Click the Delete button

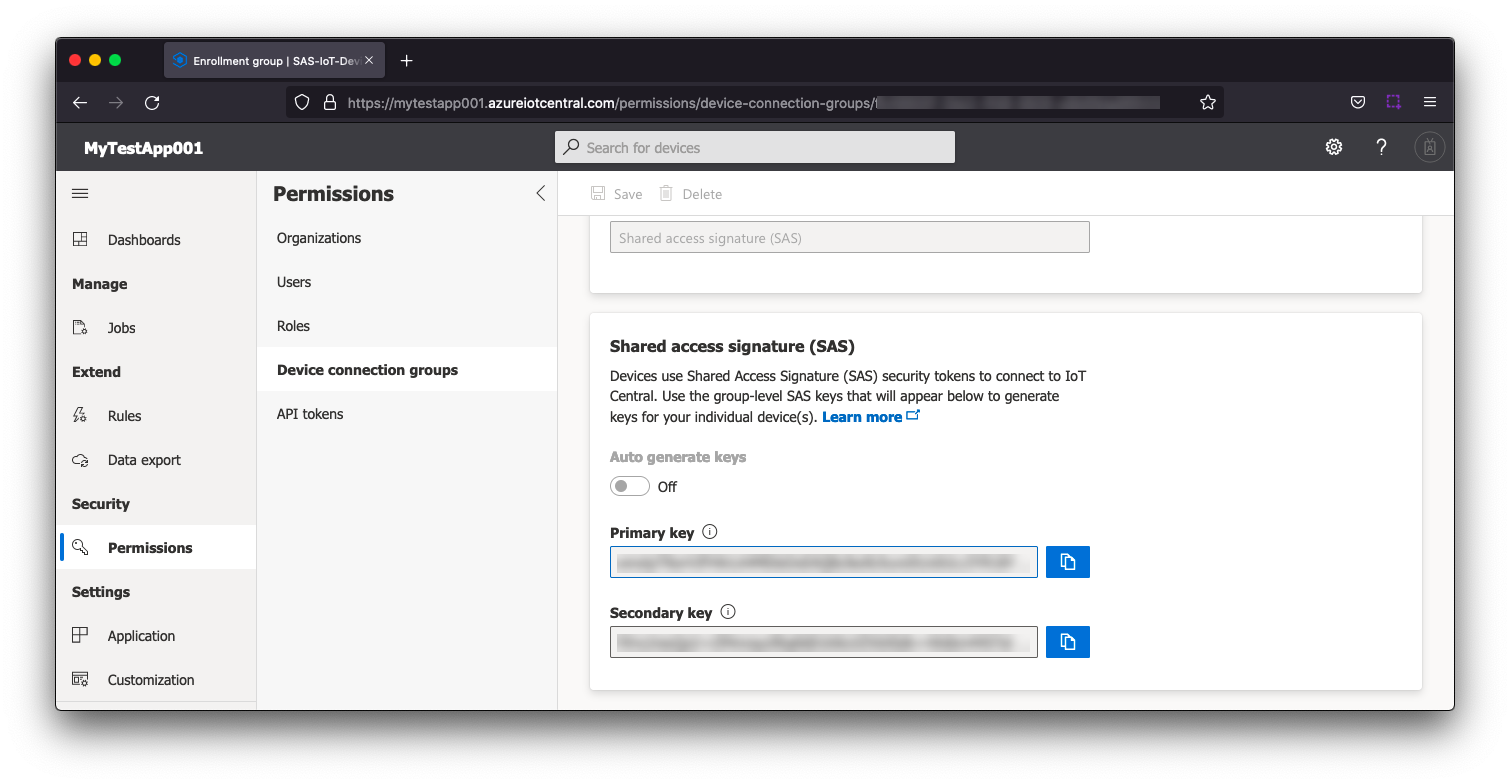click(x=690, y=194)
